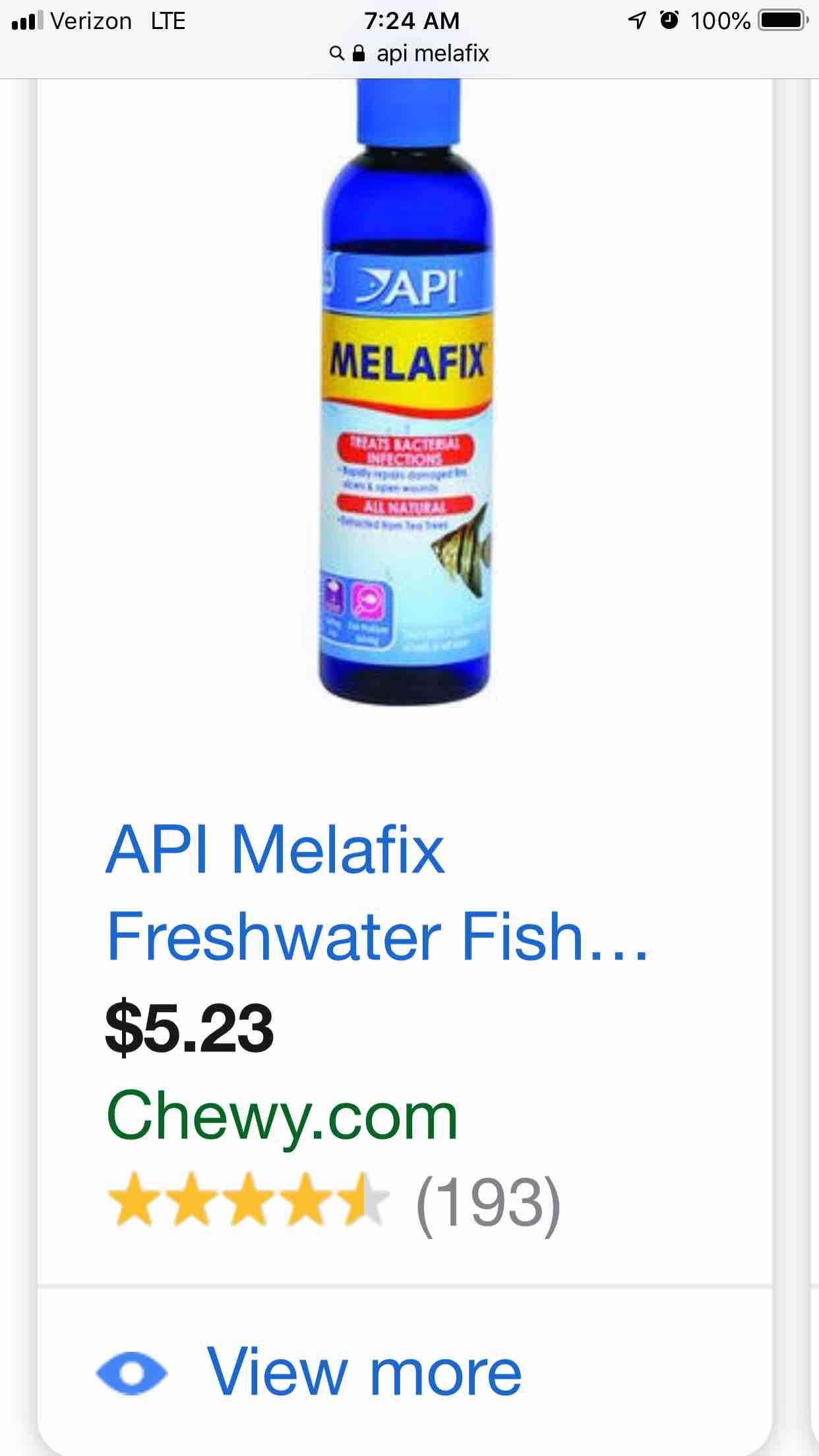The height and width of the screenshot is (1456, 819).
Task: Tap the battery icon in status bar
Action: pyautogui.click(x=783, y=21)
